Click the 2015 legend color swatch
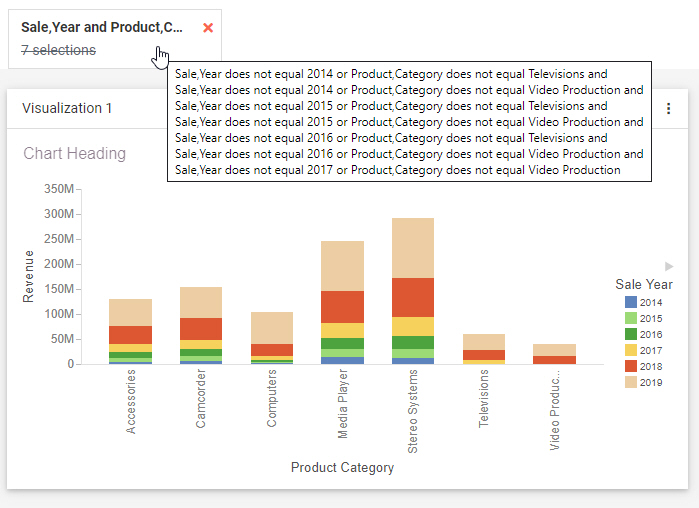699x508 pixels. 630,318
